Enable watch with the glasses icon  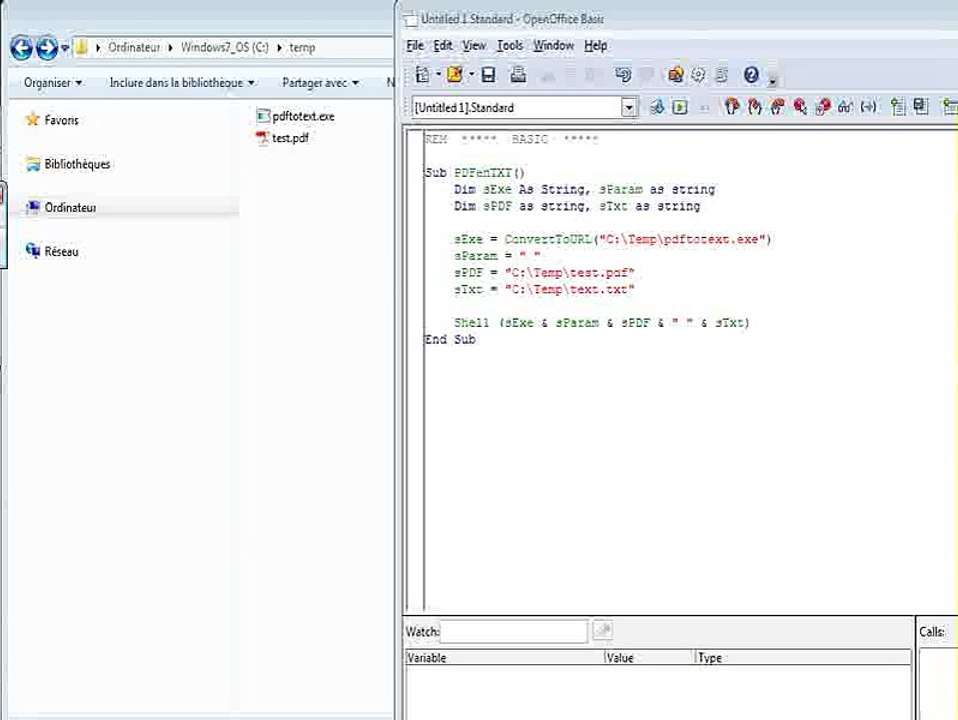[845, 108]
